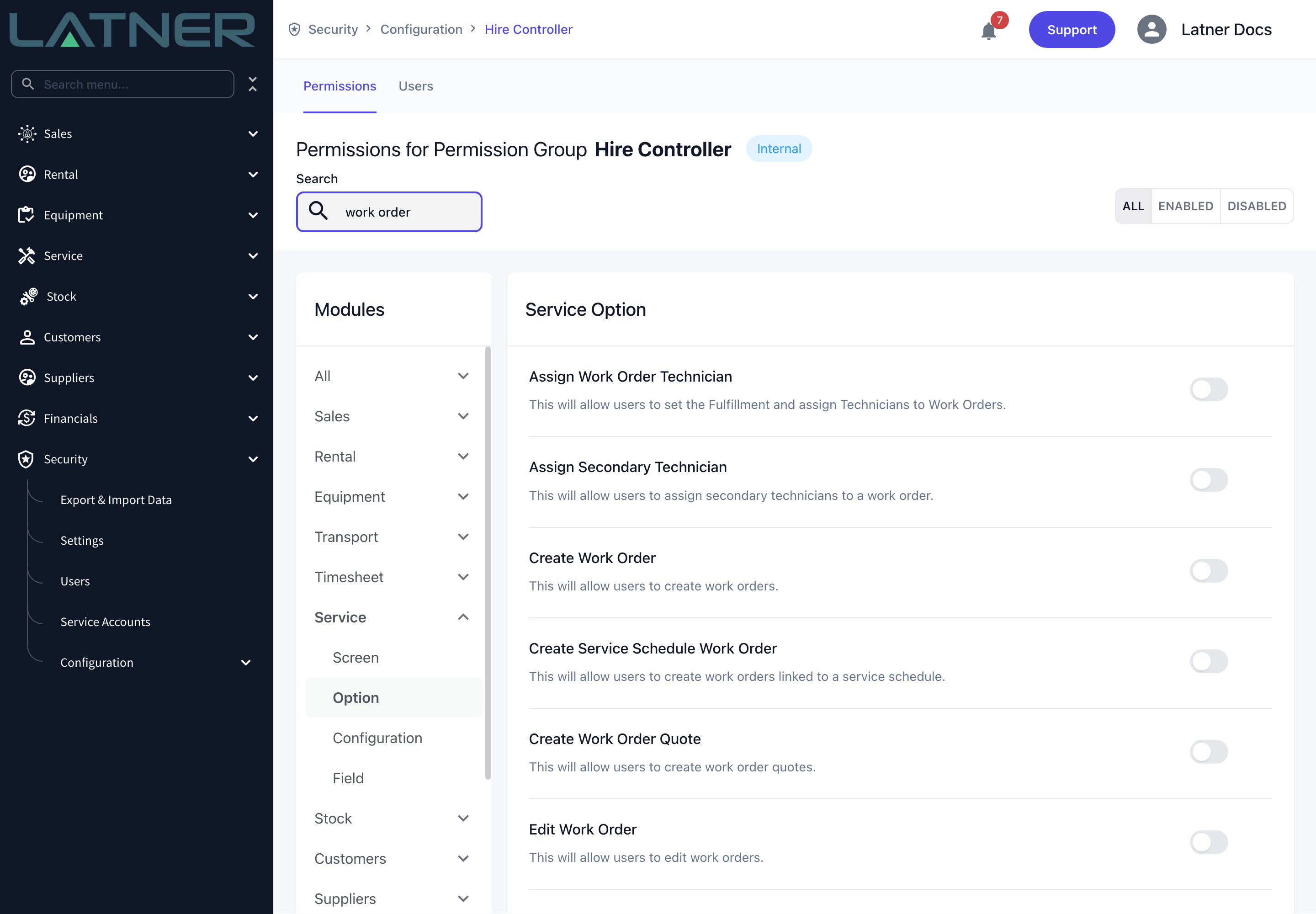Click the Support button
The image size is (1316, 914).
point(1072,29)
